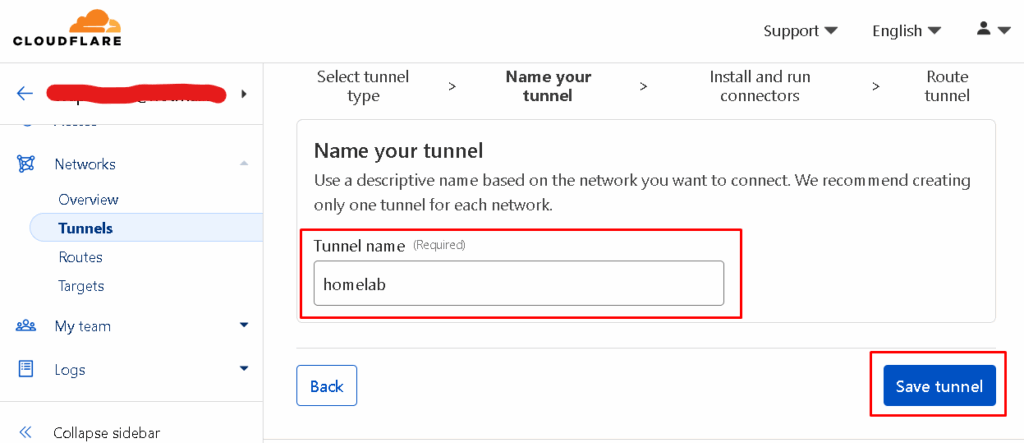Viewport: 1024px width, 443px height.
Task: Expand the account selector arrow
Action: (x=244, y=93)
